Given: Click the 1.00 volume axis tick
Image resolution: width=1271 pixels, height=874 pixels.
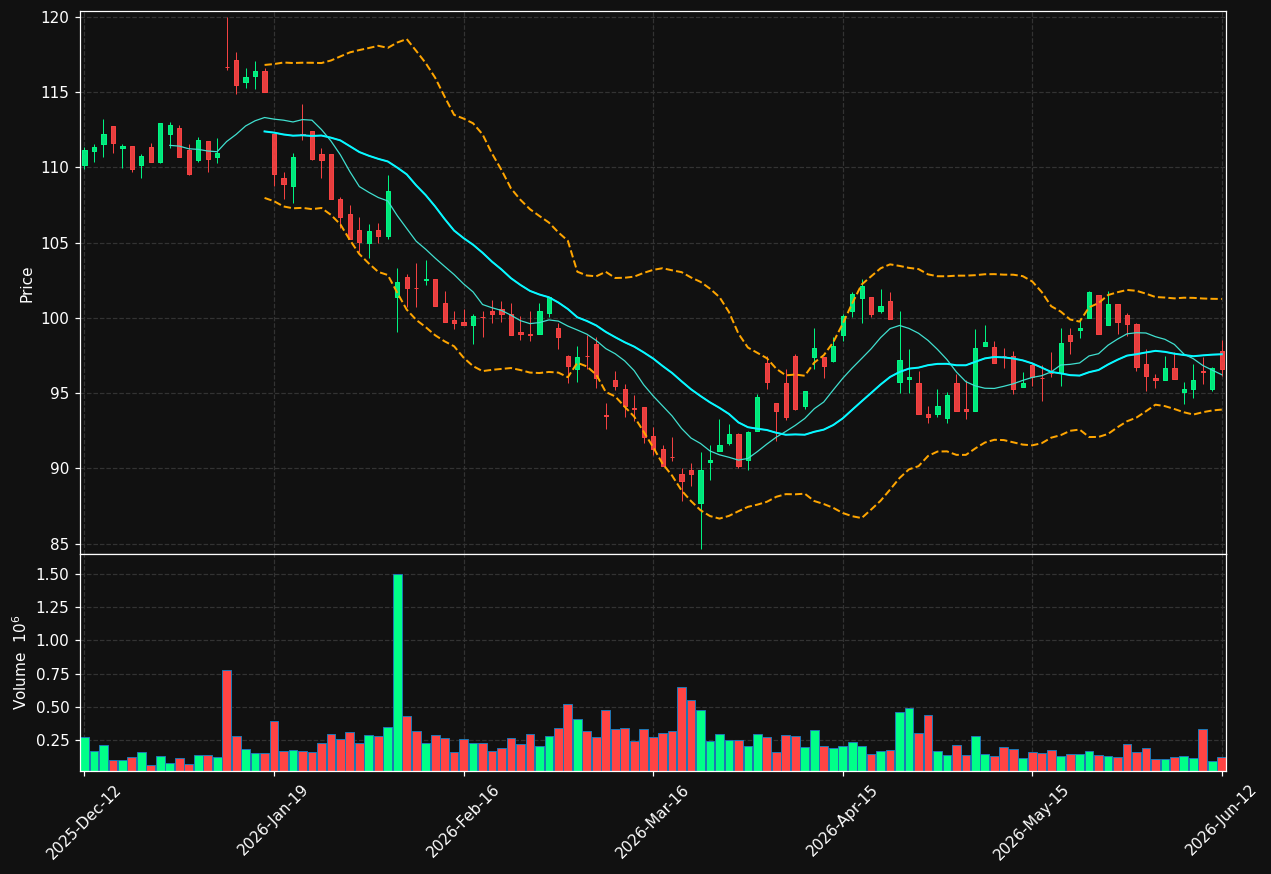Looking at the screenshot, I should click(x=53, y=640).
